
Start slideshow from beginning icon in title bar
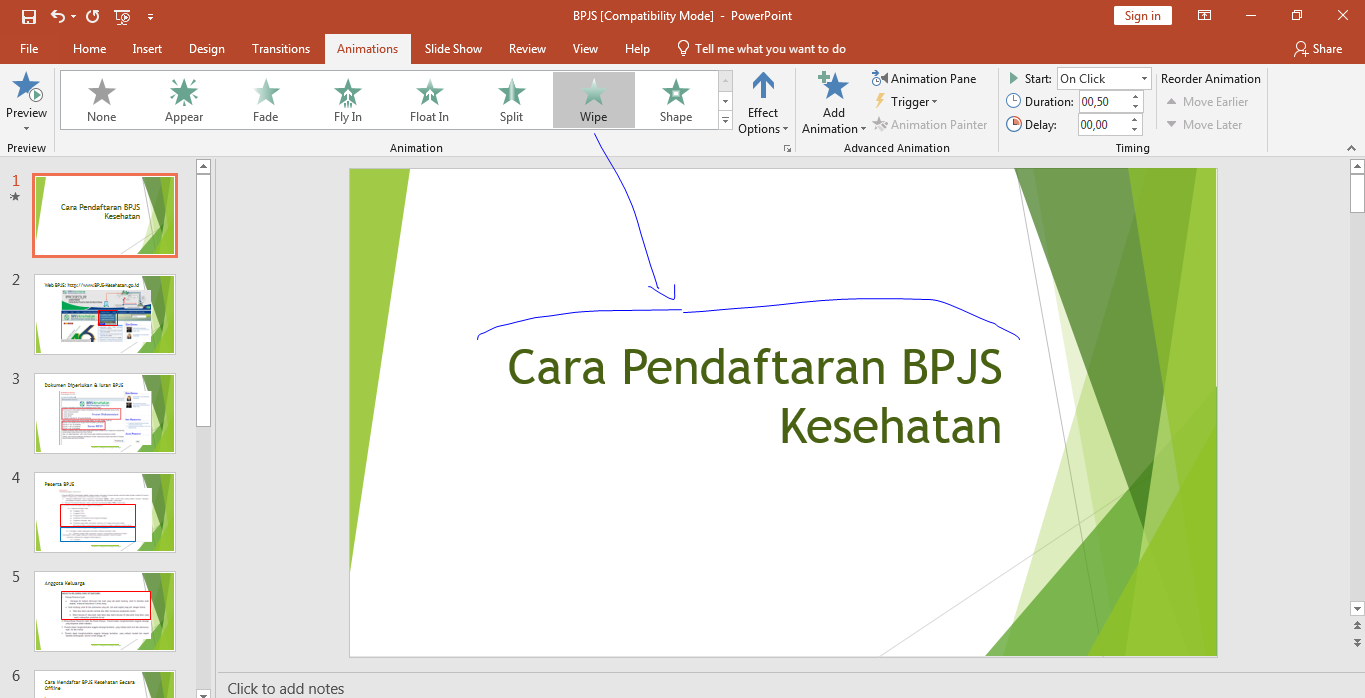(x=123, y=16)
